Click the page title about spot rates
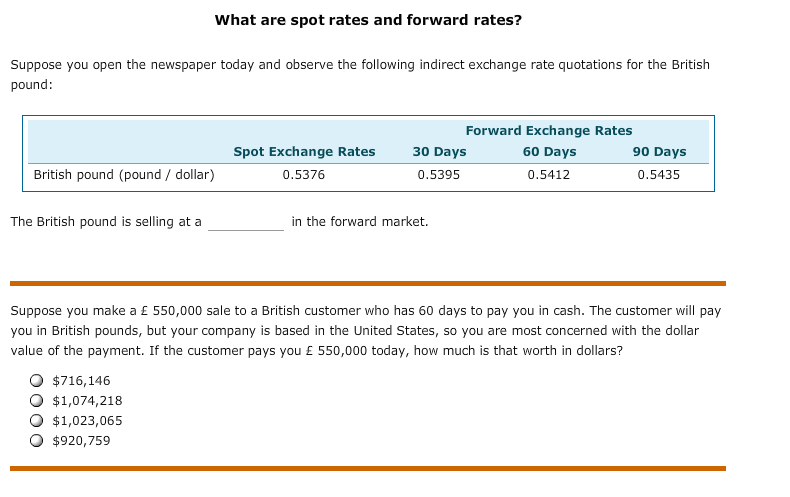This screenshot has width=790, height=497. tap(368, 20)
